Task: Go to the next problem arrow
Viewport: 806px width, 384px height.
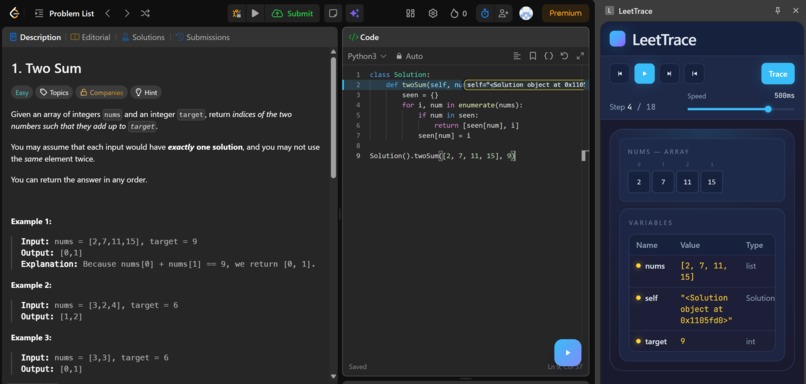Action: (127, 14)
